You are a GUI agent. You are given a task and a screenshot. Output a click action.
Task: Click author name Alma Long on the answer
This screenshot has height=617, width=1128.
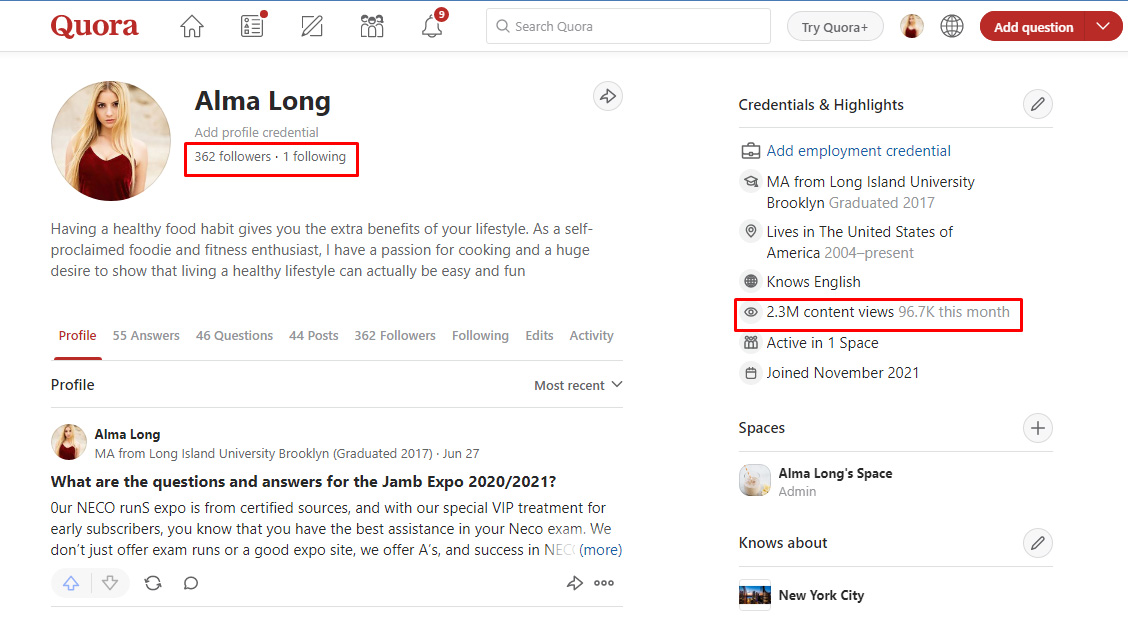coord(127,434)
